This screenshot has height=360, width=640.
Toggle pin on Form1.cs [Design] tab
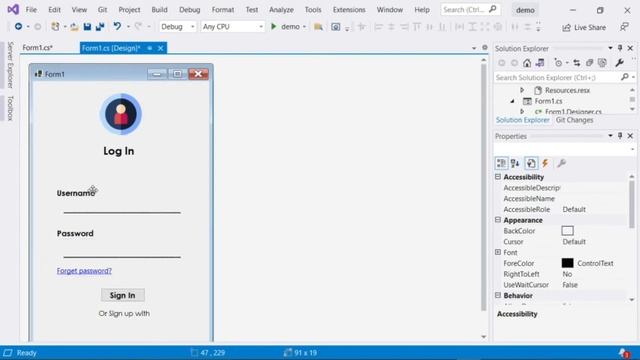[x=150, y=48]
